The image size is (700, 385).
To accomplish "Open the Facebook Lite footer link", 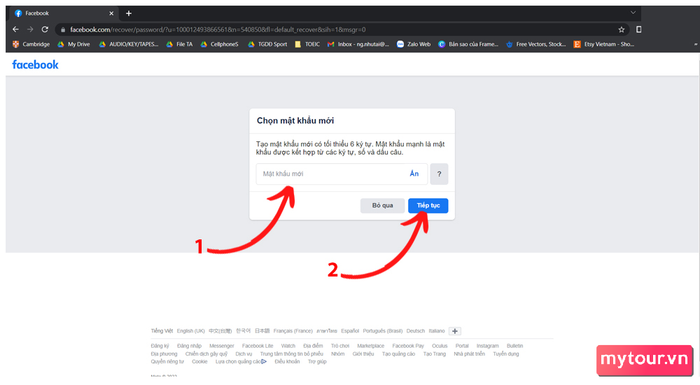I will (257, 346).
